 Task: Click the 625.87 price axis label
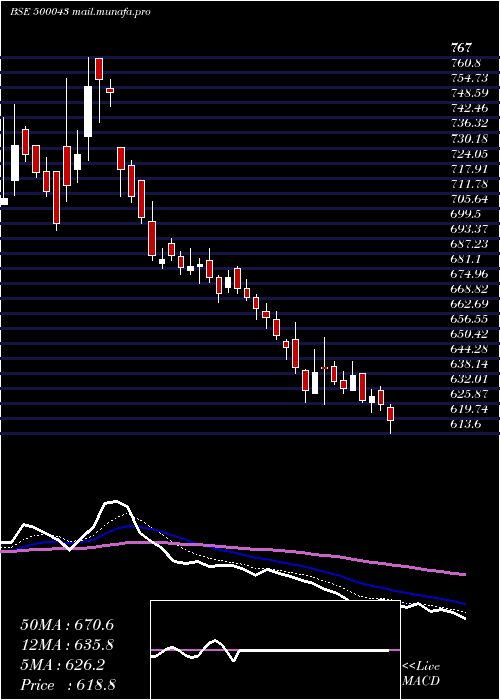(x=470, y=394)
